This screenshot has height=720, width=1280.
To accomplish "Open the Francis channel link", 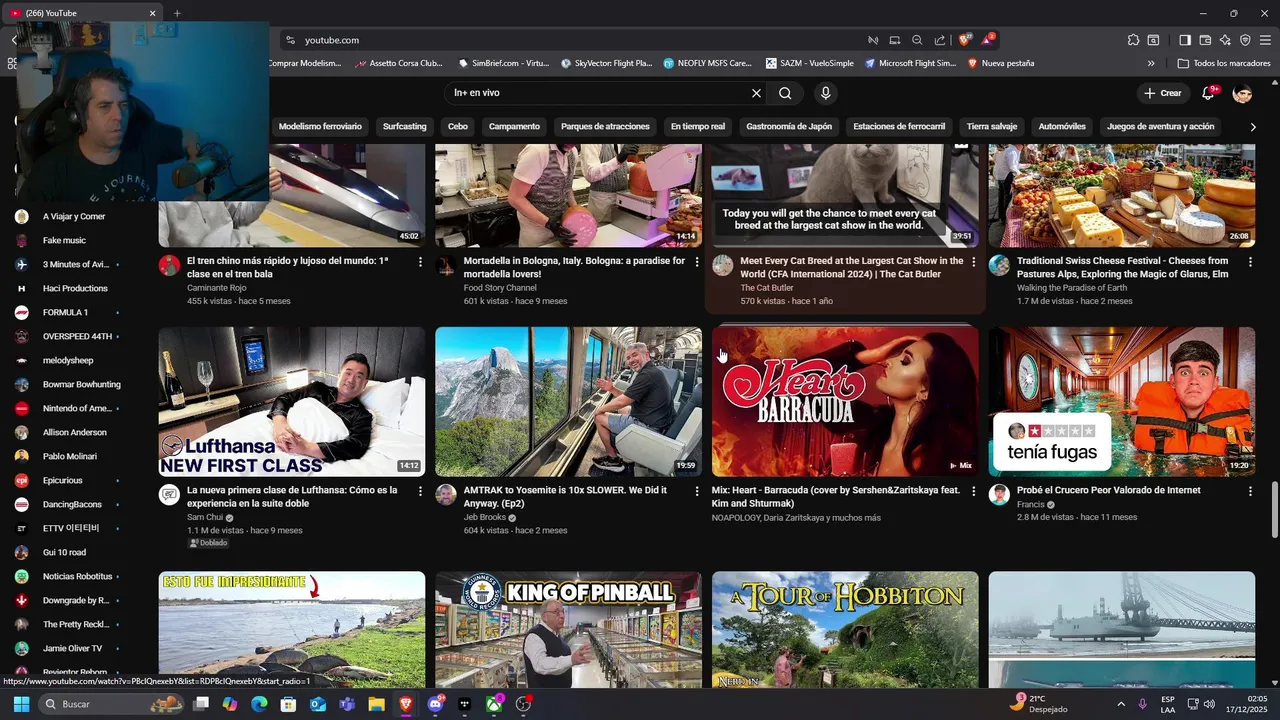I will click(x=1030, y=505).
